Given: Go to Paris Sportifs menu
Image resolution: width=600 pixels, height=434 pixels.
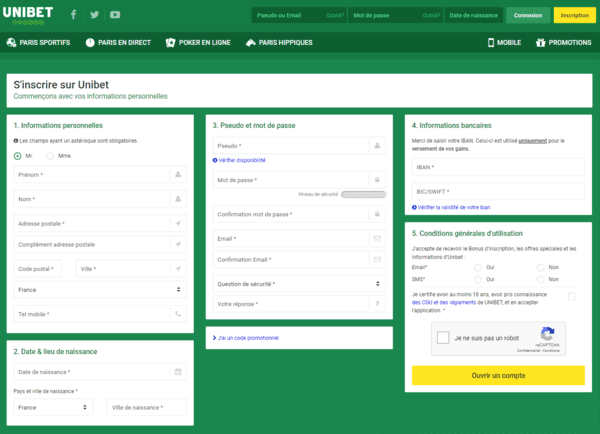Looking at the screenshot, I should tap(39, 42).
